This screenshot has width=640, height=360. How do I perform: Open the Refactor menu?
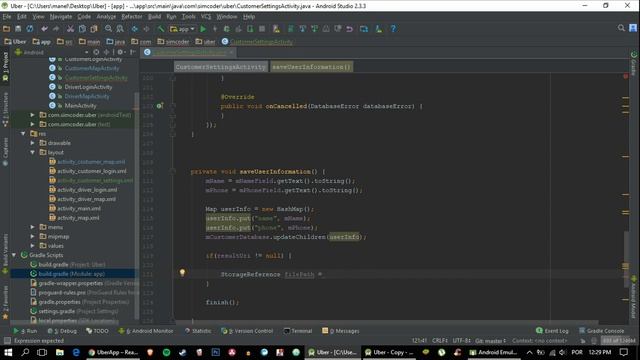131,17
